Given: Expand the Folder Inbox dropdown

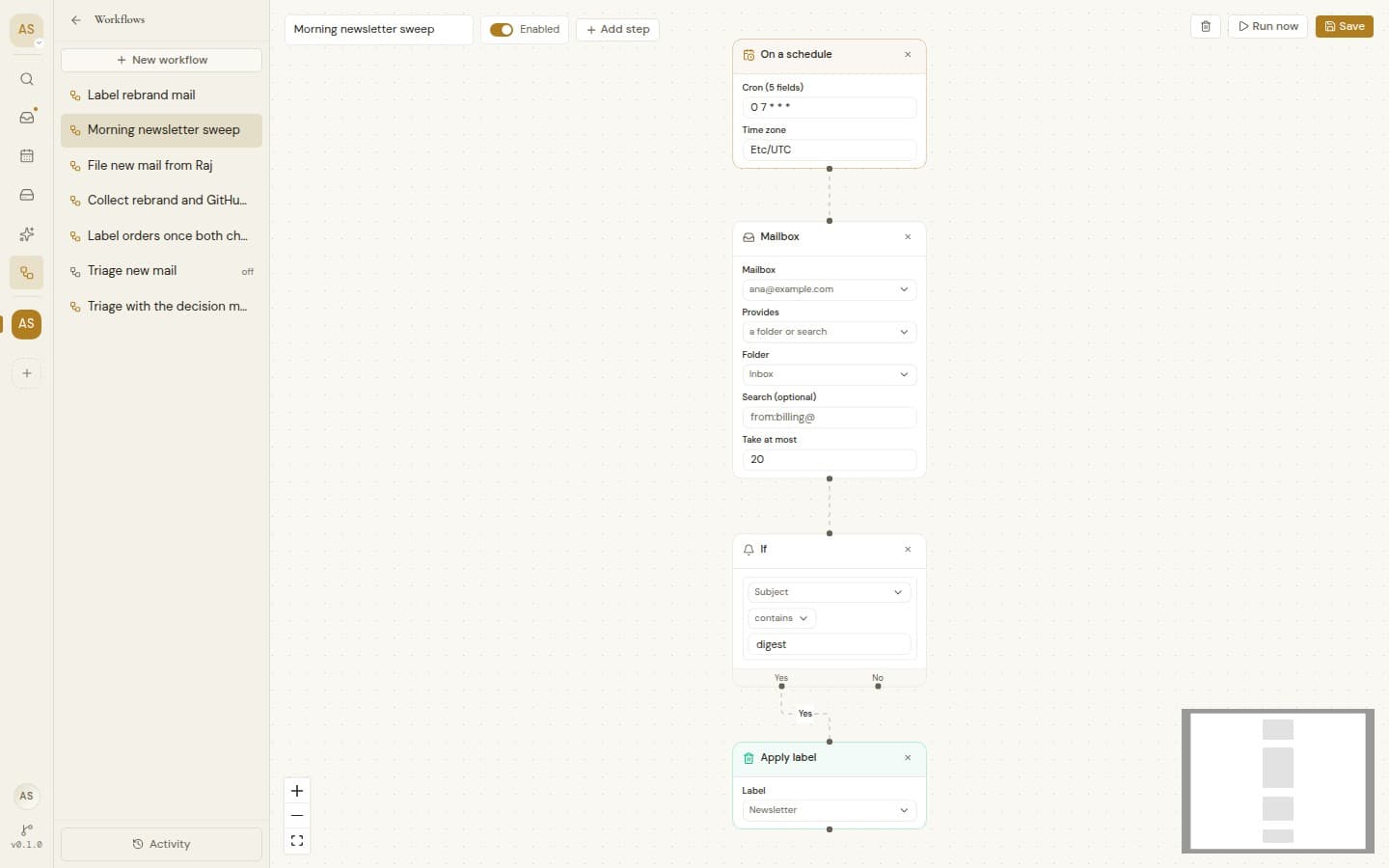Looking at the screenshot, I should click(830, 374).
